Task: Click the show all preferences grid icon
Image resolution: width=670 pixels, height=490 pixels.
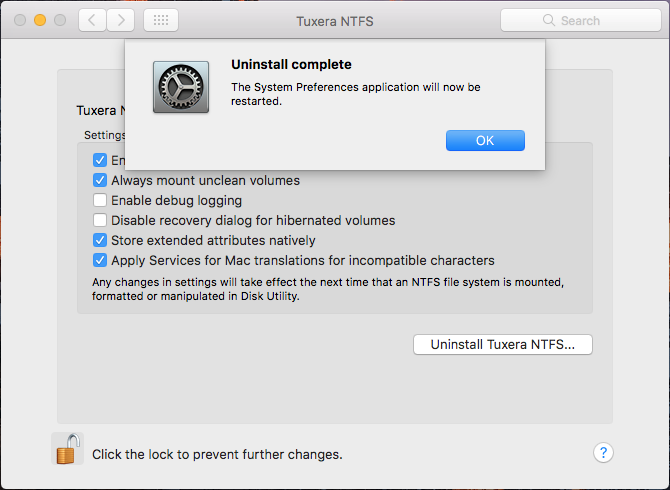Action: pos(161,20)
